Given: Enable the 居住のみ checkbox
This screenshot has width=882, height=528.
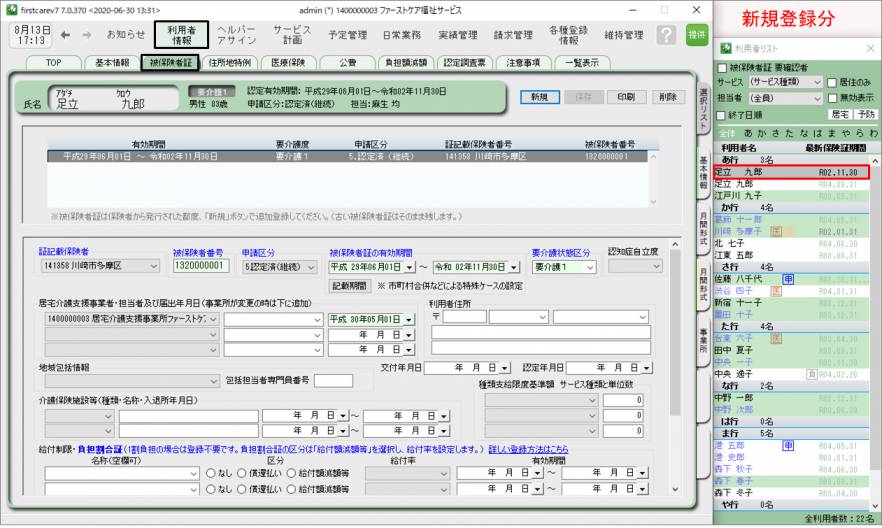Looking at the screenshot, I should coord(833,82).
